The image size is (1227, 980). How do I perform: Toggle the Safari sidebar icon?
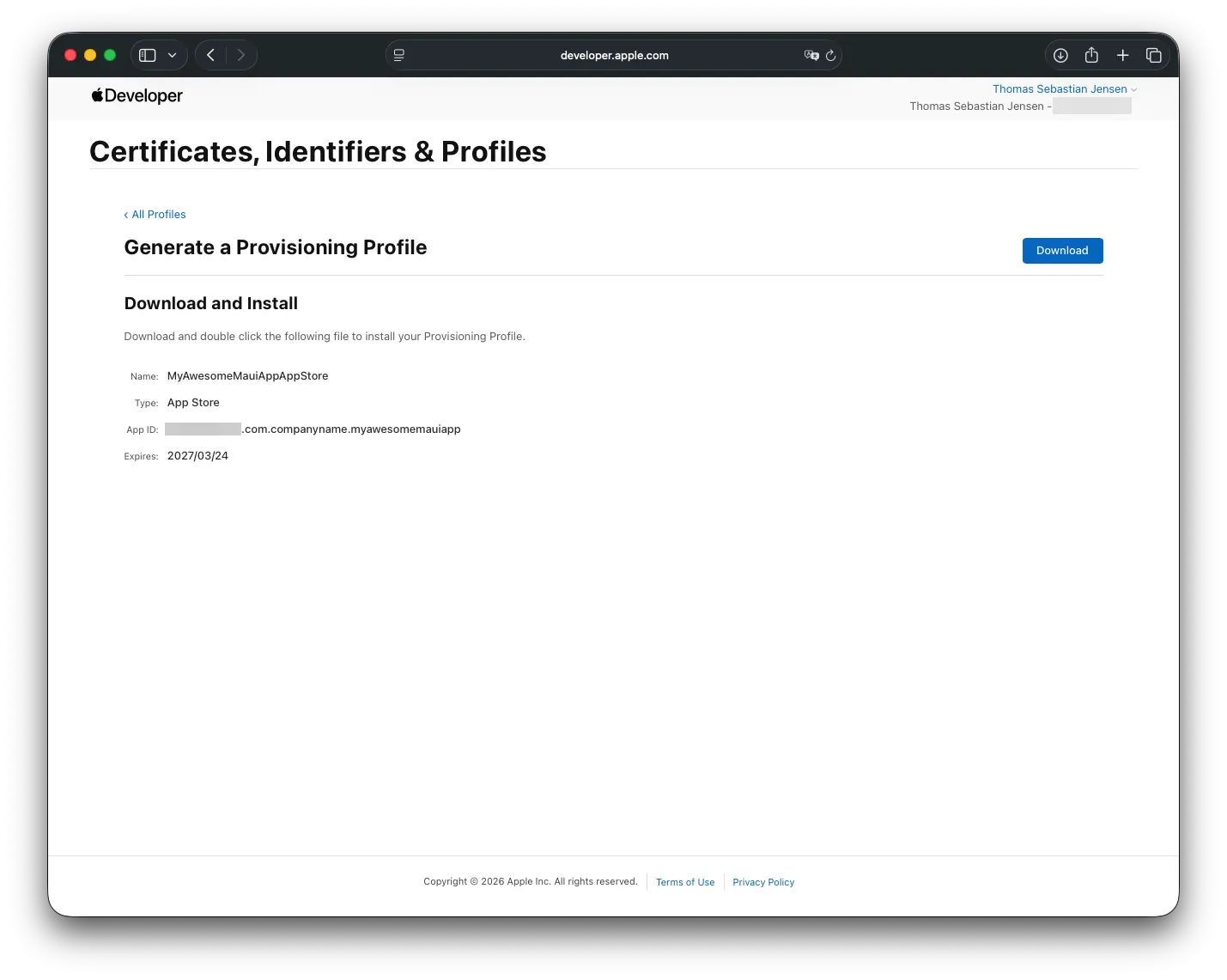click(x=148, y=55)
